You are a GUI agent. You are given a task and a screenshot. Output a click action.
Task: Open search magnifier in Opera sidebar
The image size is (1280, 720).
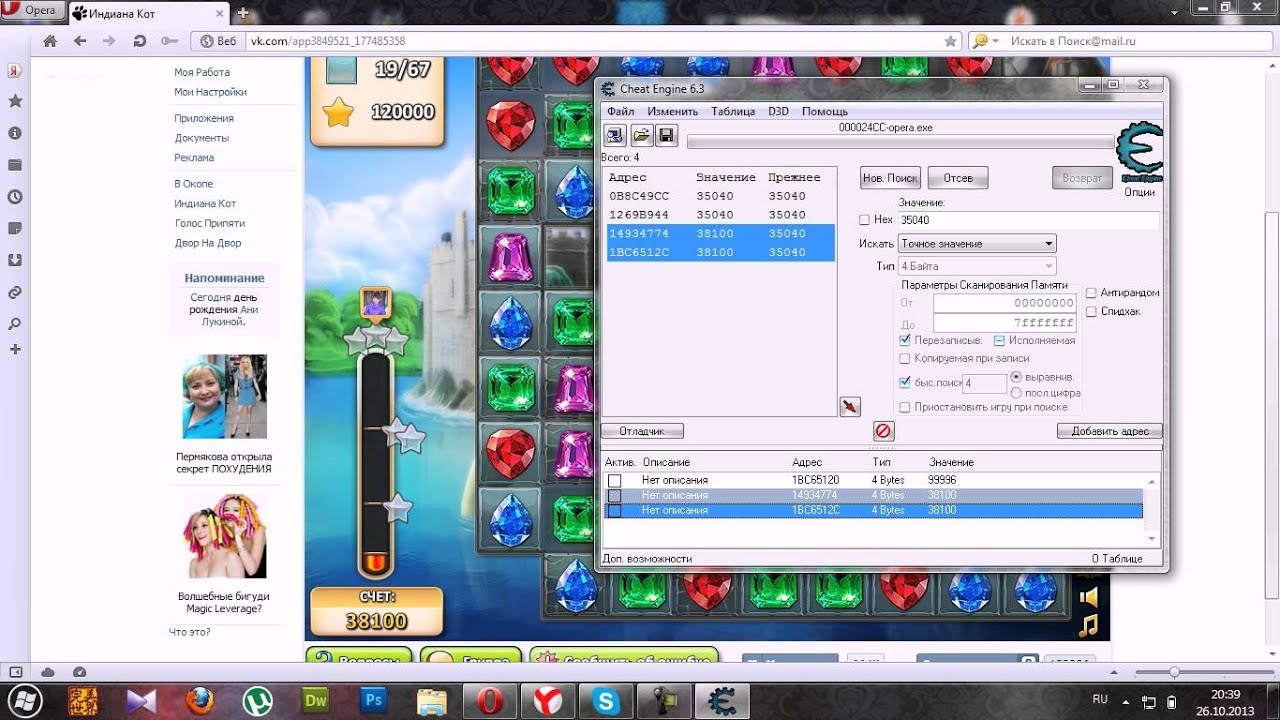[15, 324]
